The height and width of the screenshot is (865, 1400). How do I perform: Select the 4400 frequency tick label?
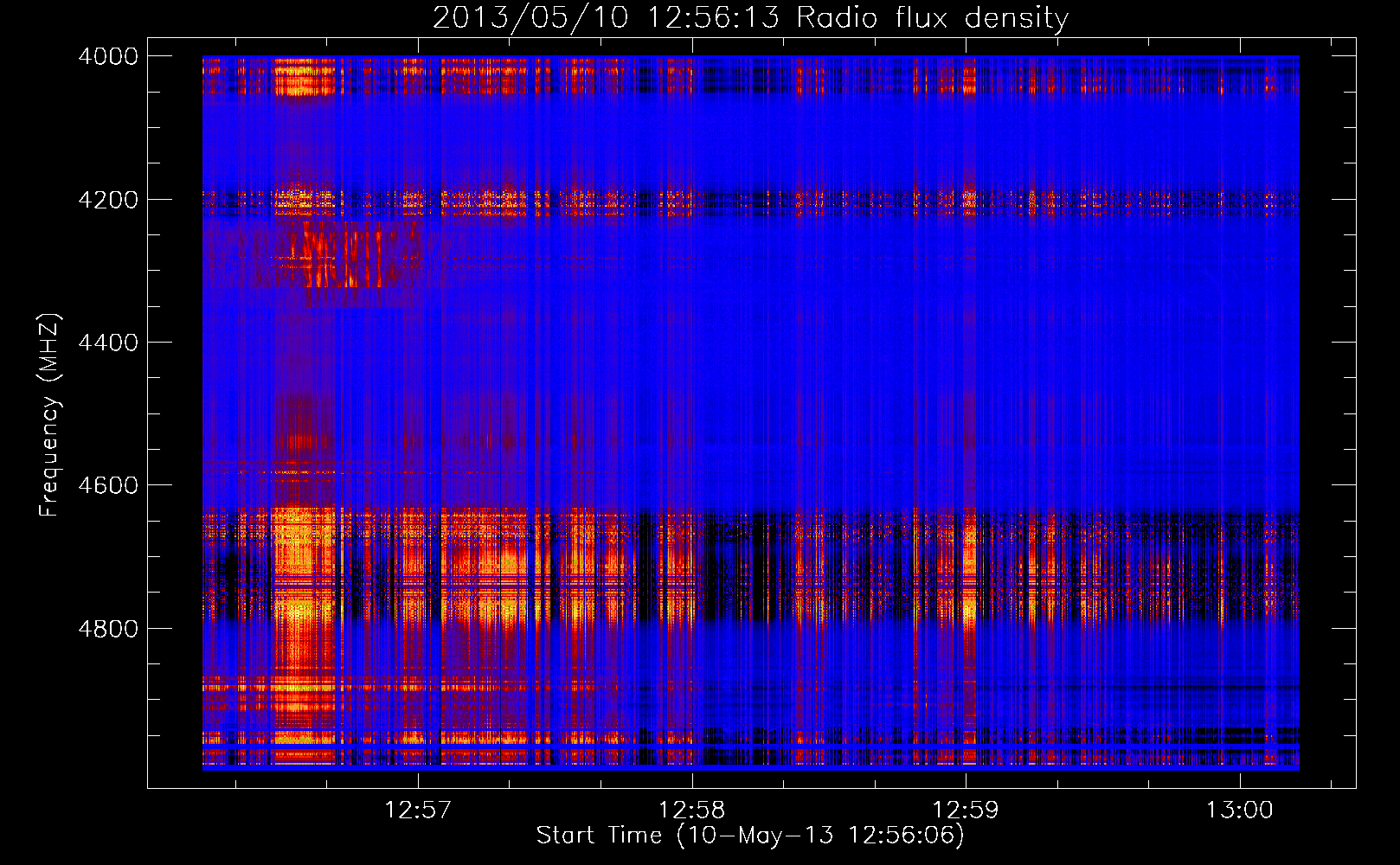(x=108, y=343)
